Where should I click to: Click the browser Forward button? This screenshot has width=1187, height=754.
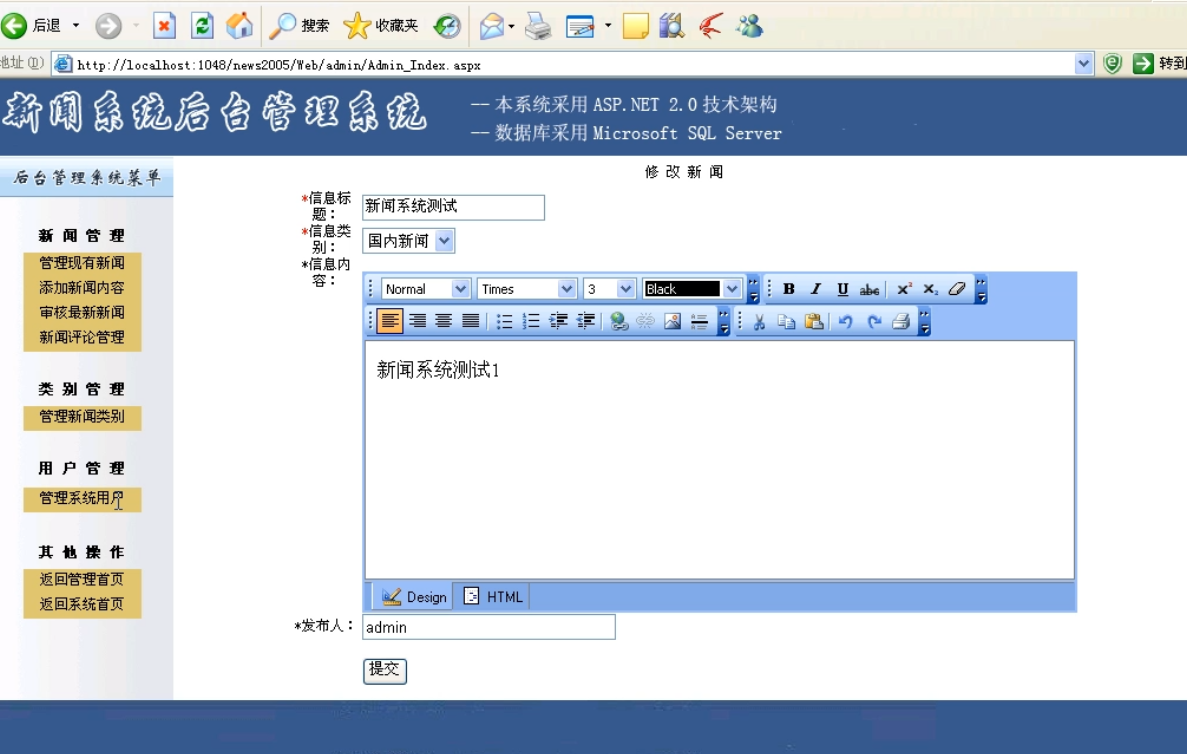pyautogui.click(x=108, y=26)
